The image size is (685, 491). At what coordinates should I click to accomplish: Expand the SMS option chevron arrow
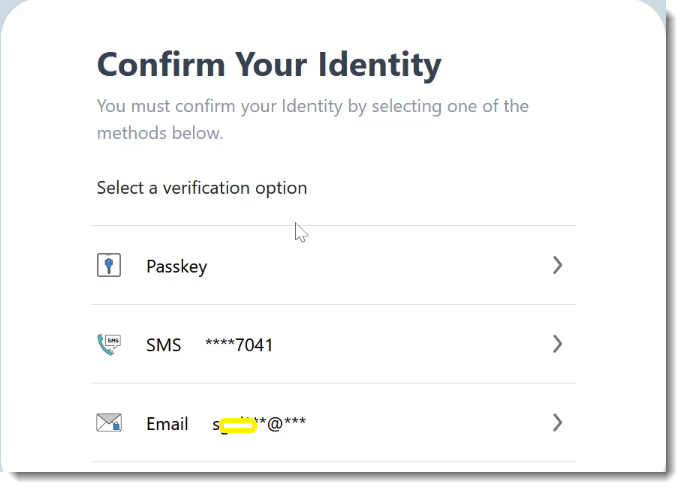click(557, 344)
